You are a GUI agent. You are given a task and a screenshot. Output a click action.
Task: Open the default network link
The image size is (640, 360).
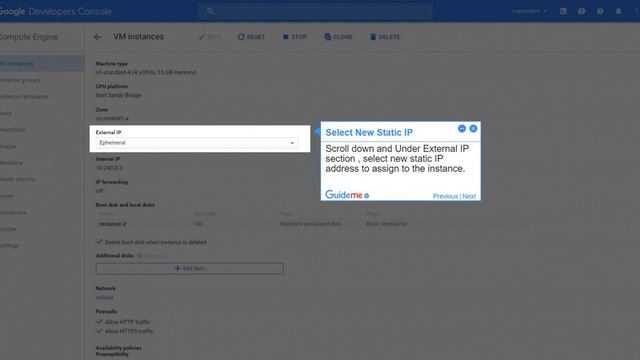(104, 298)
